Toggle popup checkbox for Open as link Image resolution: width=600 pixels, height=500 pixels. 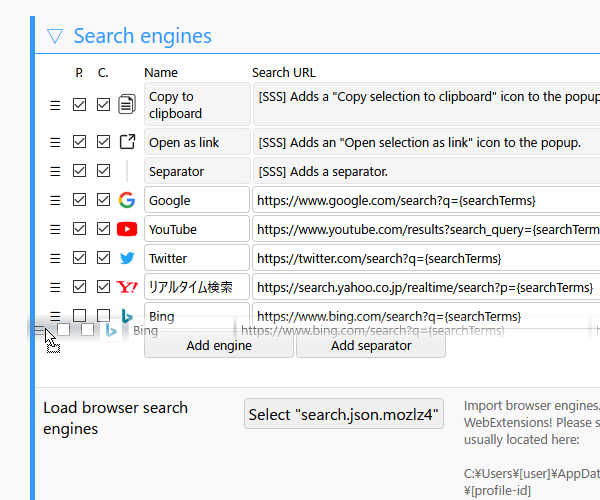click(x=79, y=142)
